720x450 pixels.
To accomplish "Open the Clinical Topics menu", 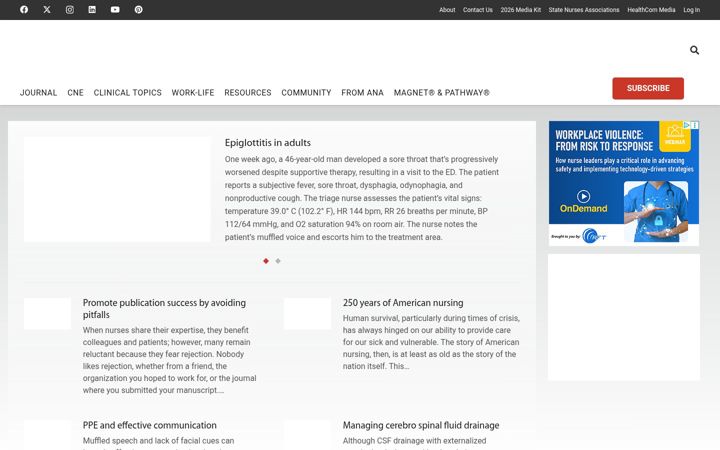I will click(128, 93).
